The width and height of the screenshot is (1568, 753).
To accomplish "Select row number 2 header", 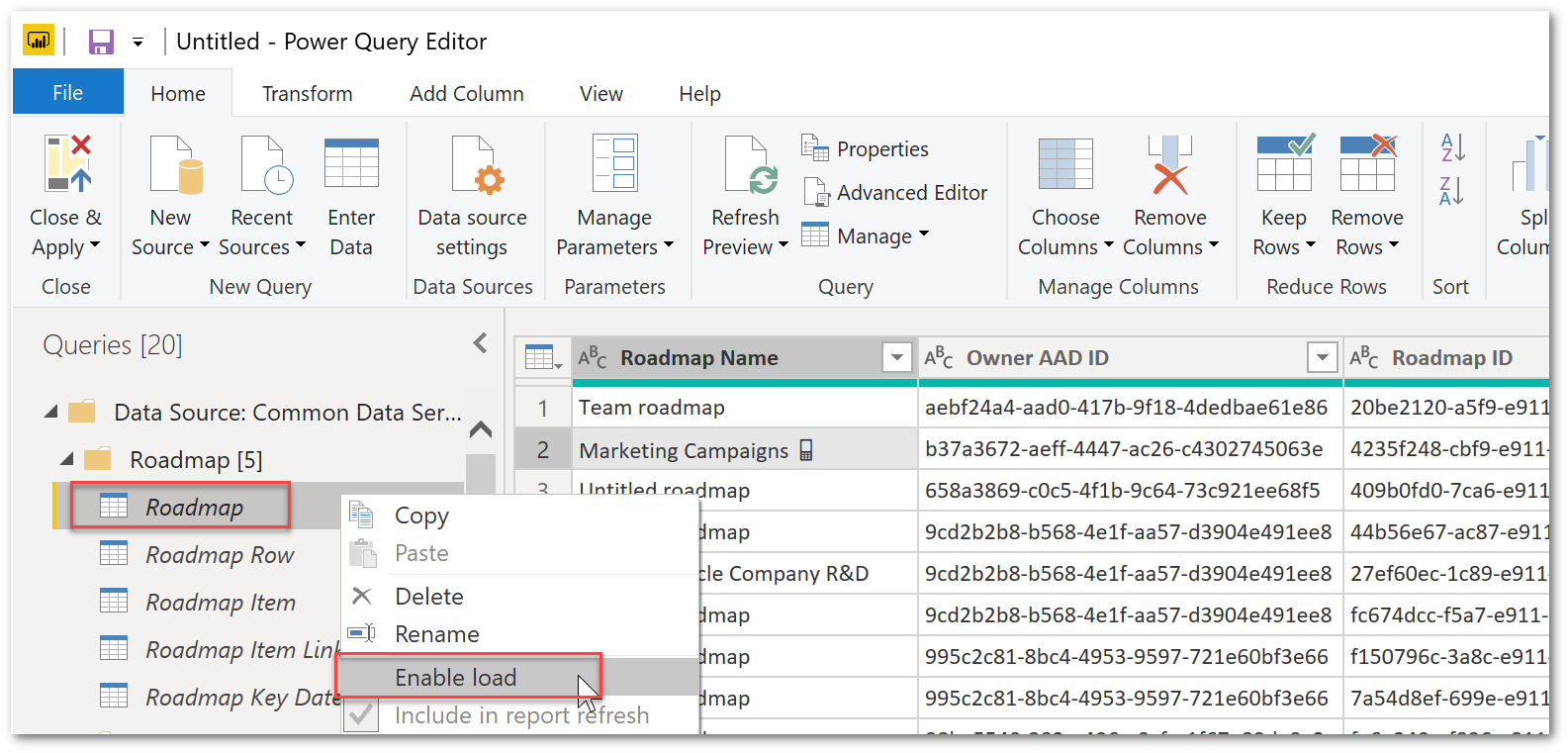I will point(543,450).
